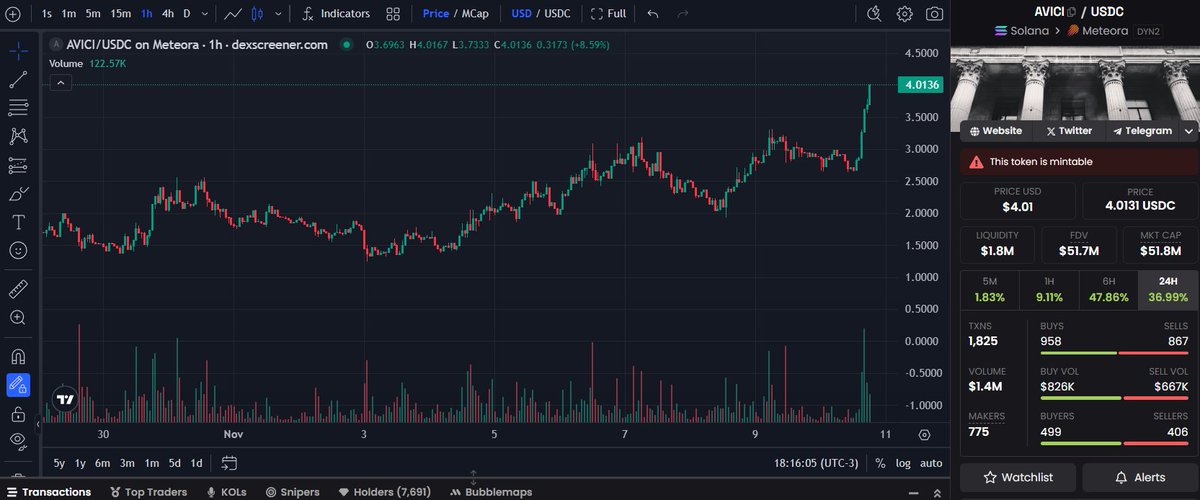The height and width of the screenshot is (500, 1200).
Task: Select the trend line drawing tool
Action: pos(18,80)
